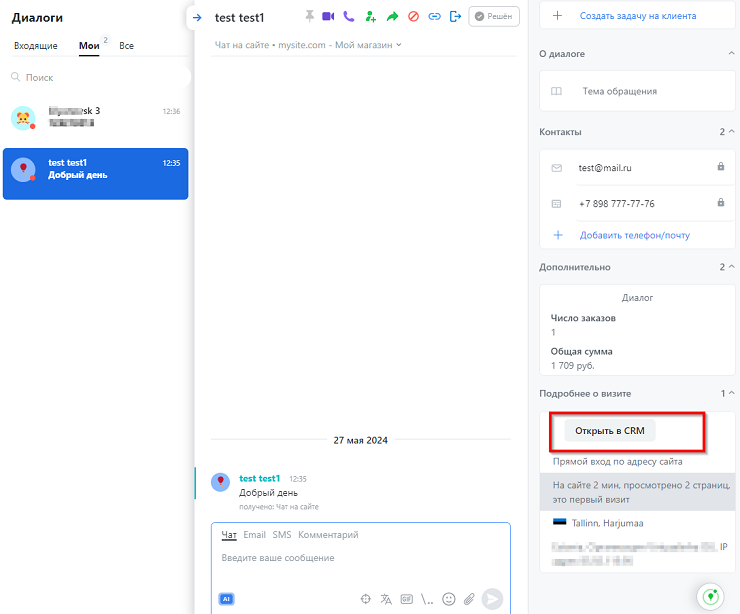740x614 pixels.
Task: Open the message translation tool
Action: (386, 598)
